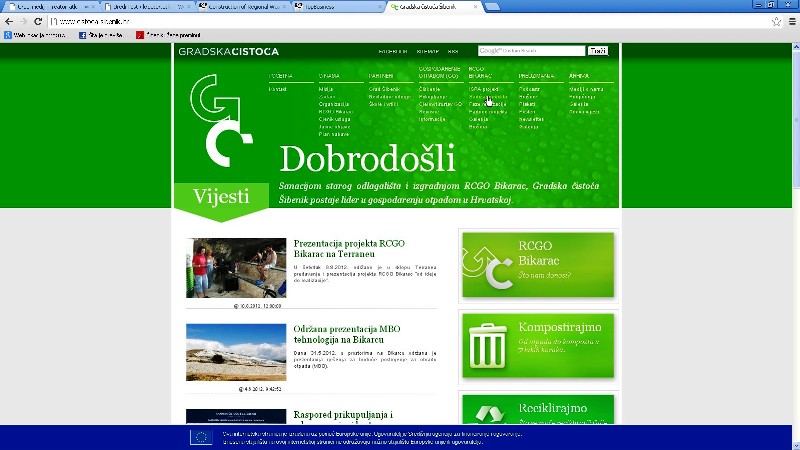The image size is (800, 450).
Task: Click the Traži search button
Action: (598, 51)
